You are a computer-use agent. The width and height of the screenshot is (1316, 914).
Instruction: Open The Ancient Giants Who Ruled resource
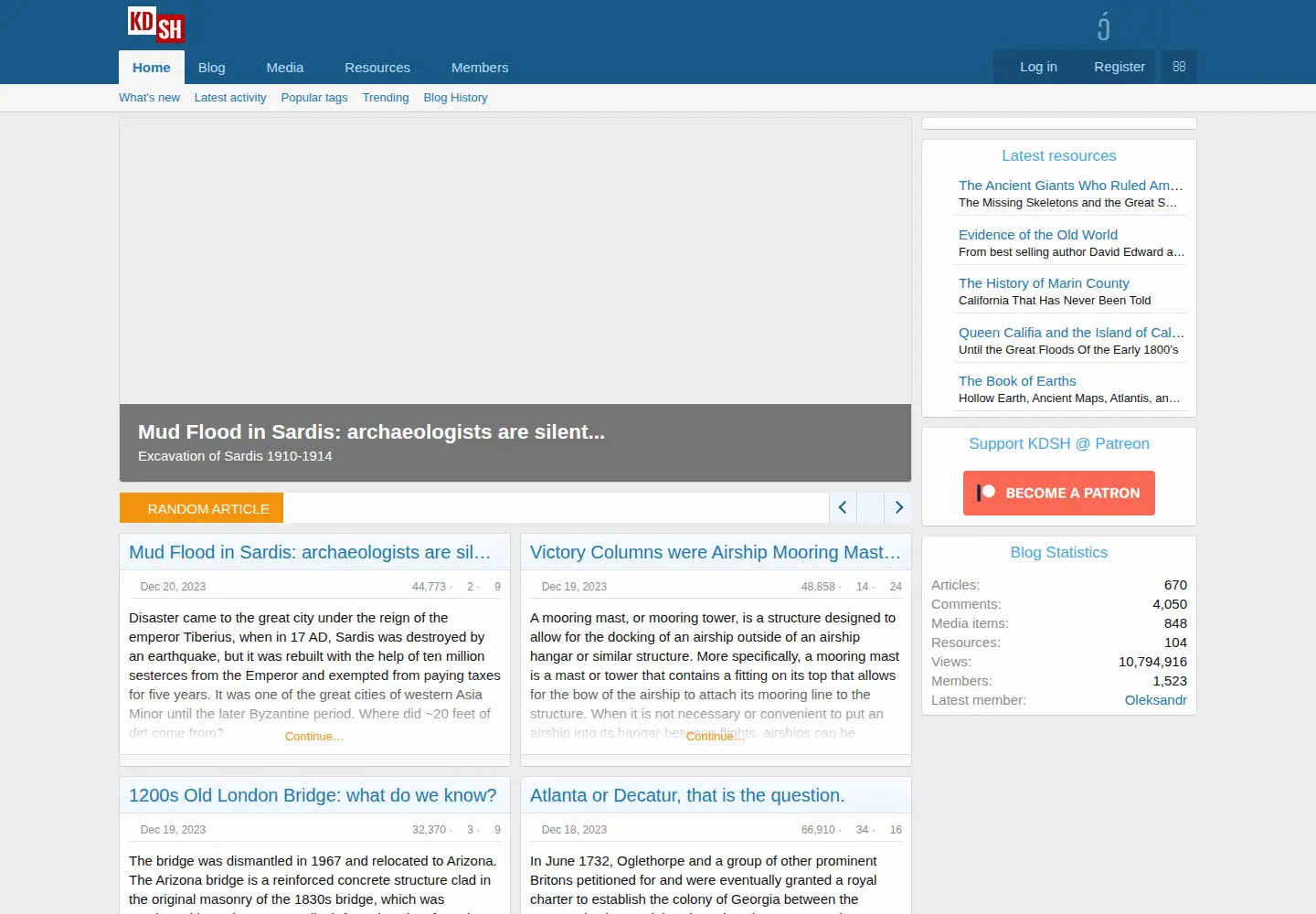tap(1071, 186)
